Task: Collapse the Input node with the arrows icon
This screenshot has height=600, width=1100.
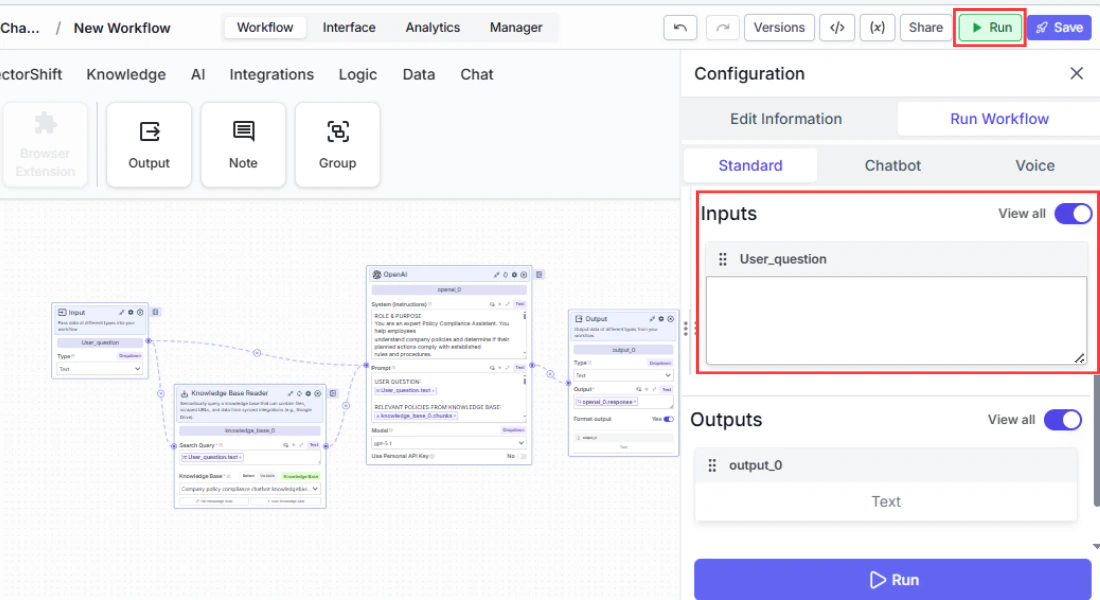Action: (121, 312)
